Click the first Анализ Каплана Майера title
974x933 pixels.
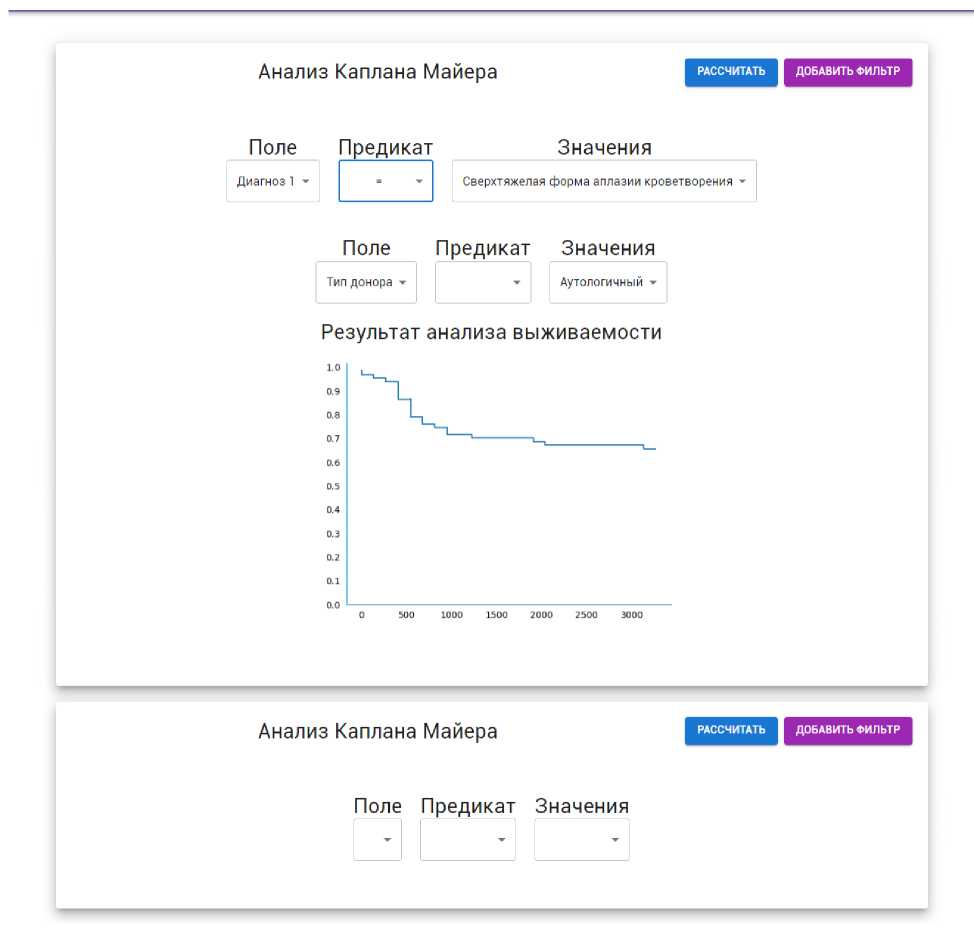[x=377, y=72]
